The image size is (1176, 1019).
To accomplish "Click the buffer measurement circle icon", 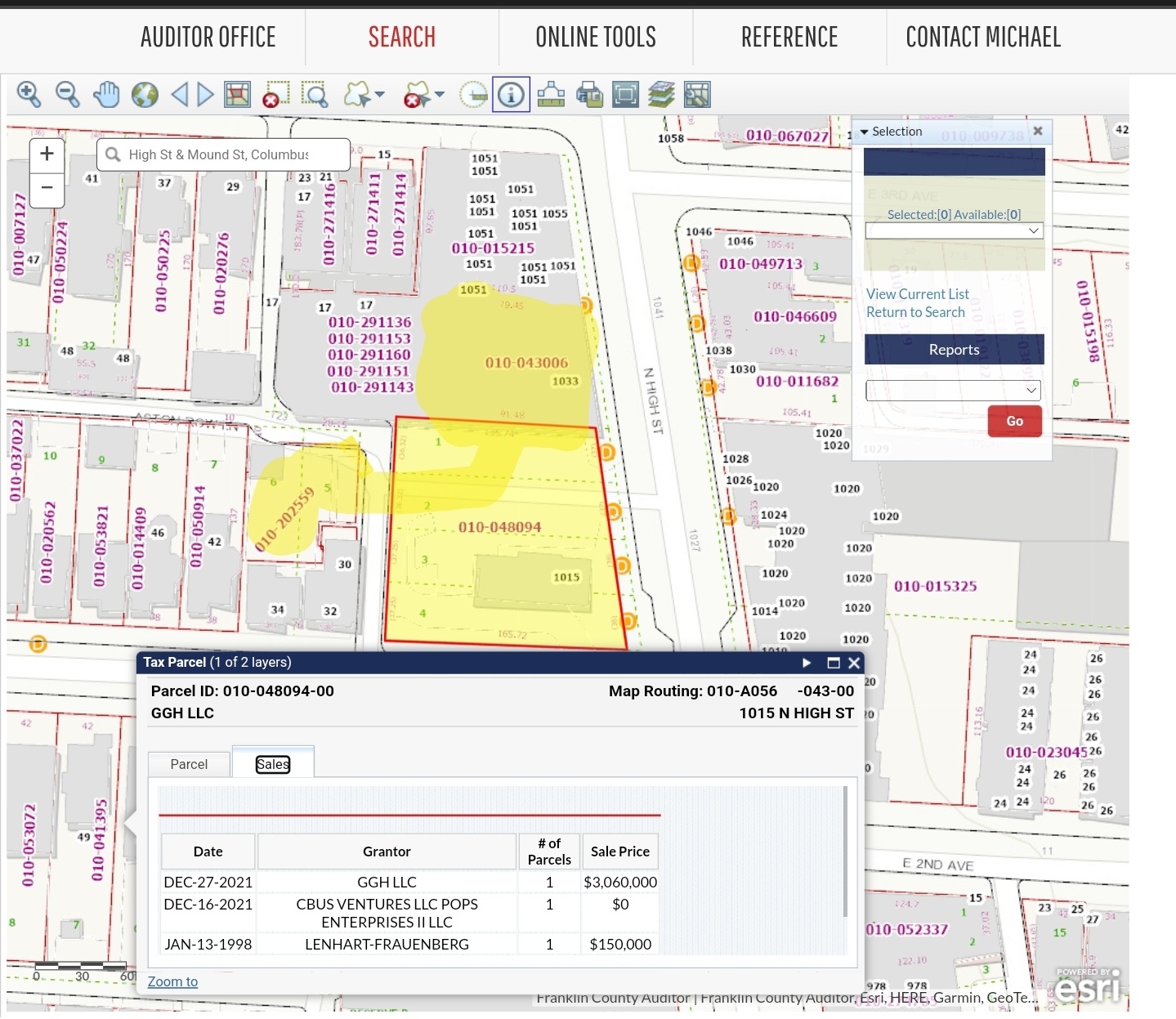I will point(473,95).
